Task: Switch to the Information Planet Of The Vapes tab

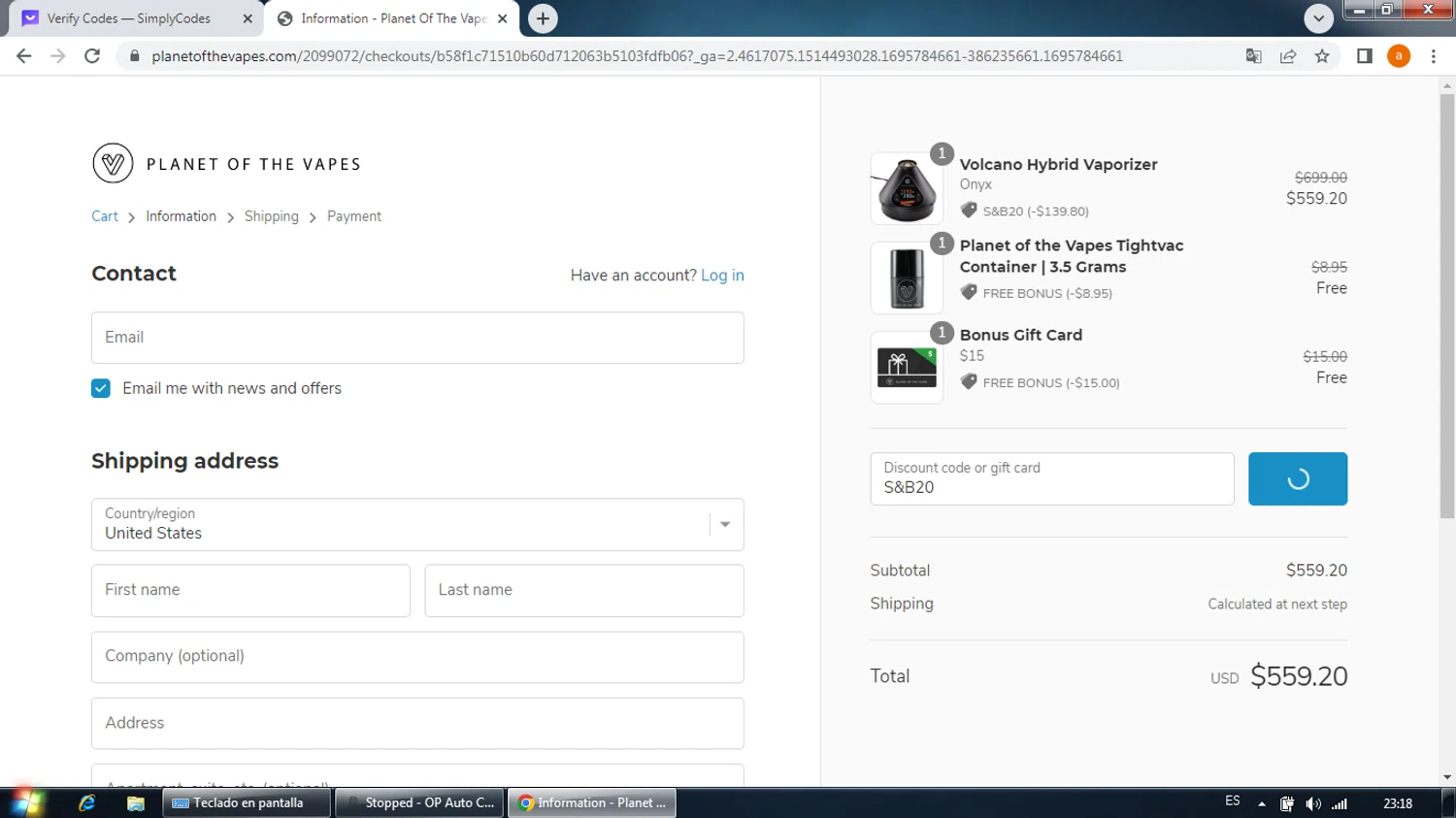Action: (x=392, y=18)
